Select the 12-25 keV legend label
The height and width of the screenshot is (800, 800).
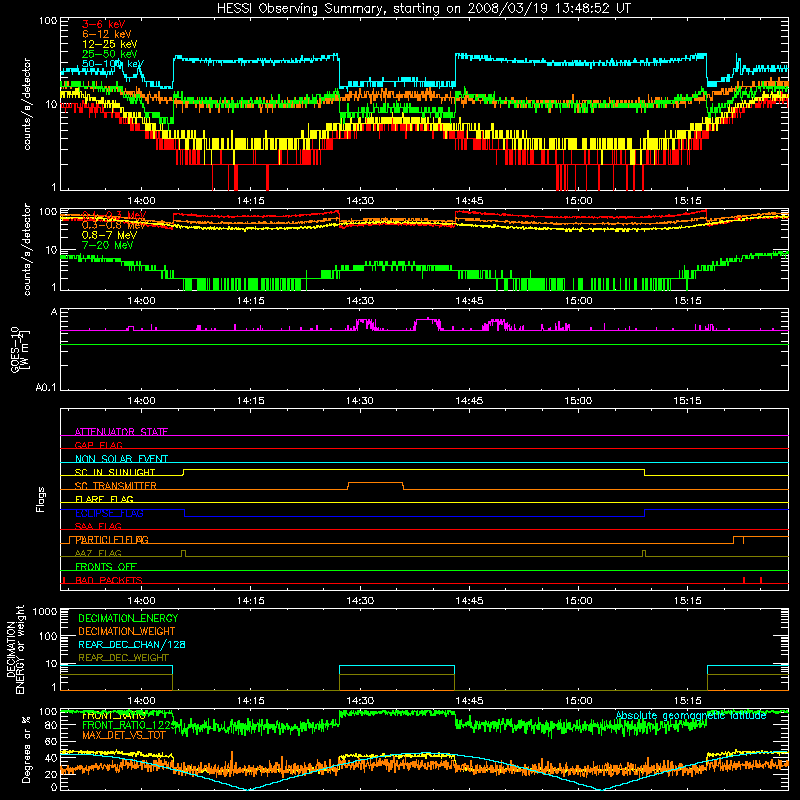(x=110, y=44)
